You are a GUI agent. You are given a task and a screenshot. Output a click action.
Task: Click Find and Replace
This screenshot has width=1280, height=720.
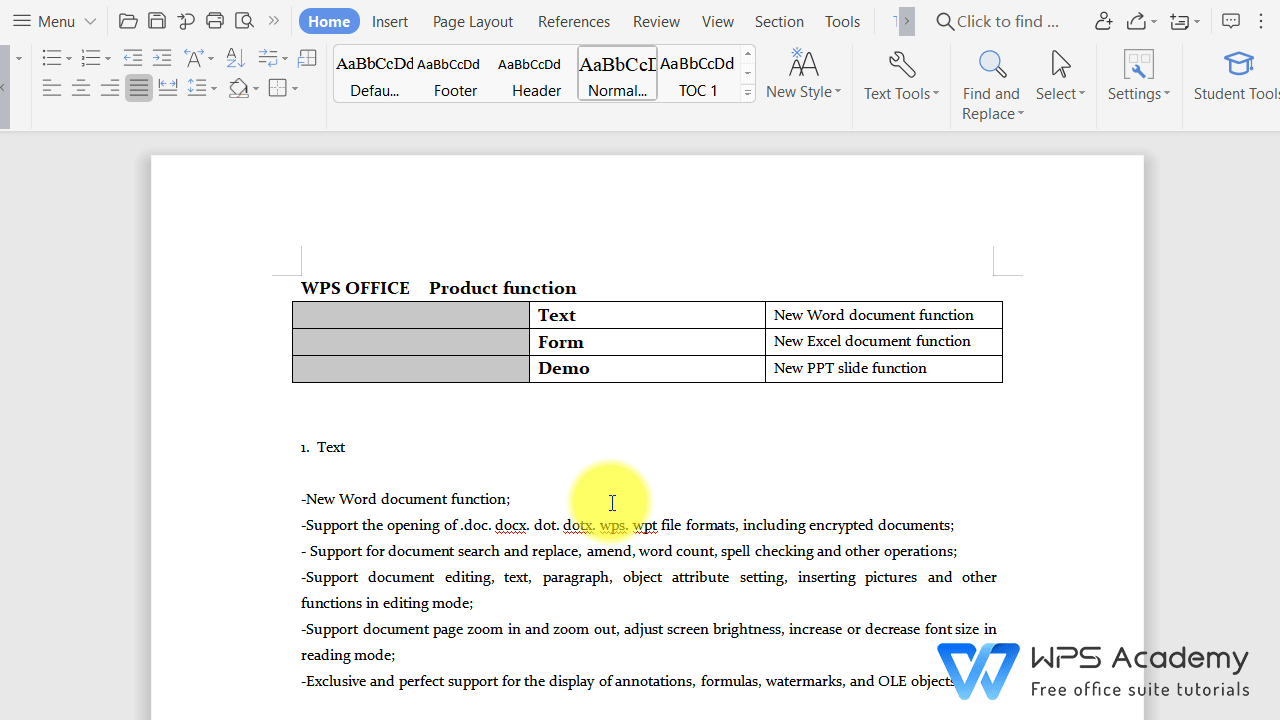tap(991, 85)
